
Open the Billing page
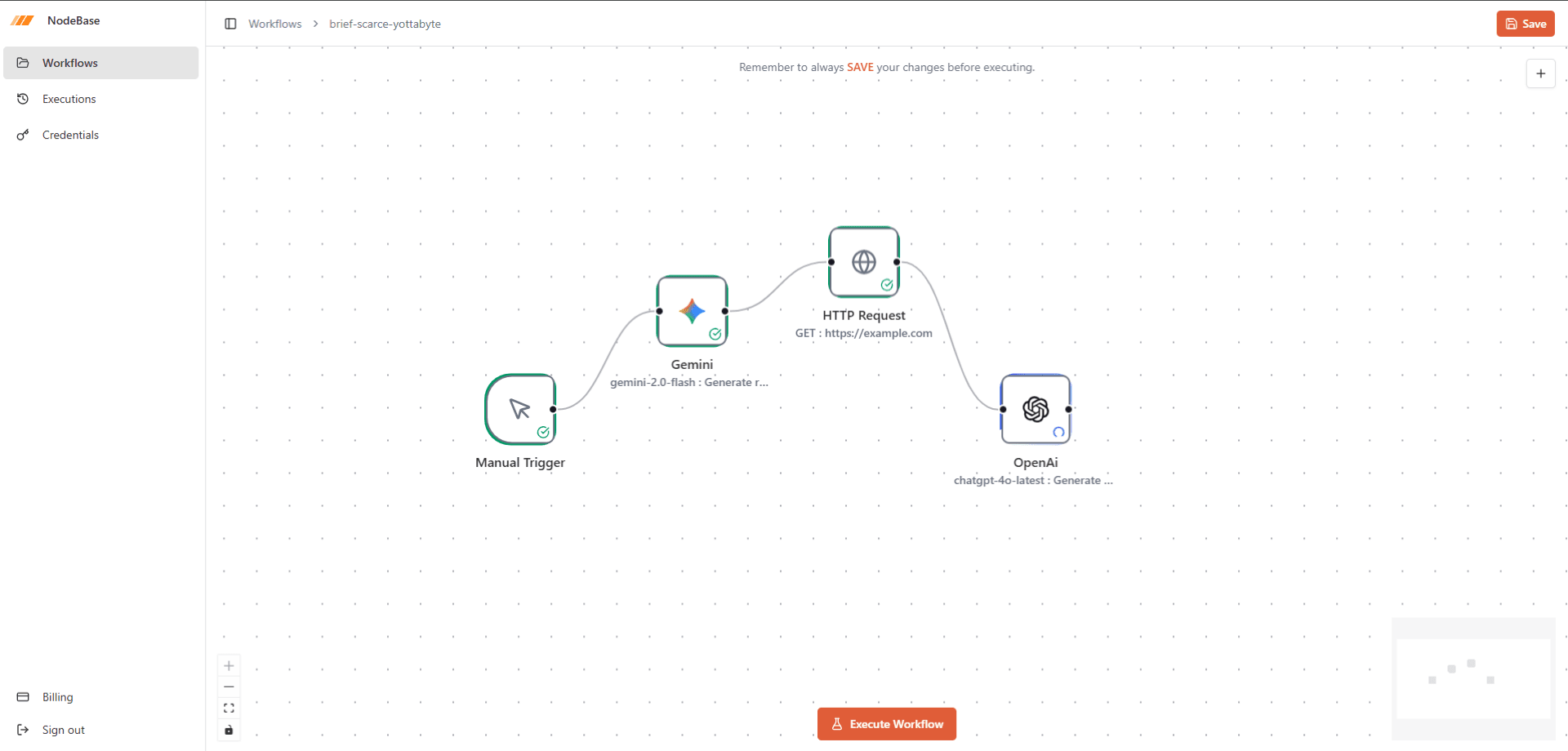[57, 697]
